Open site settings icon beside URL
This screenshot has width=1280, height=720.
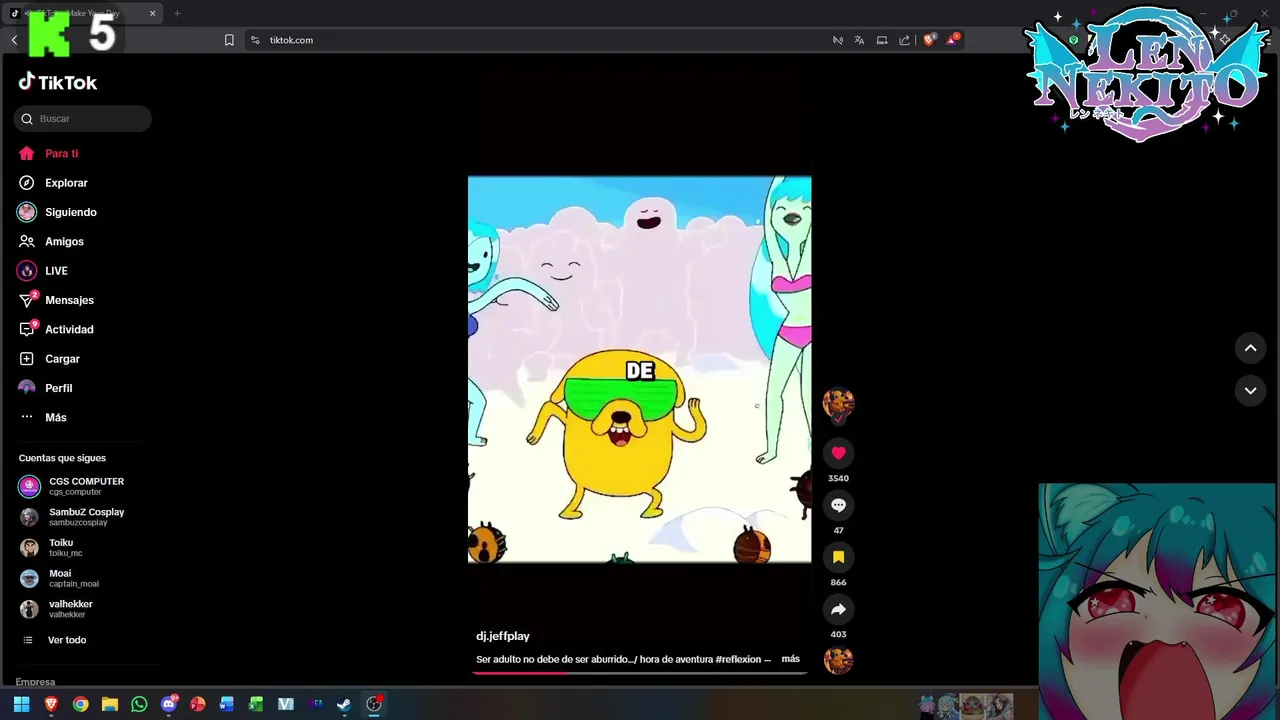[255, 40]
